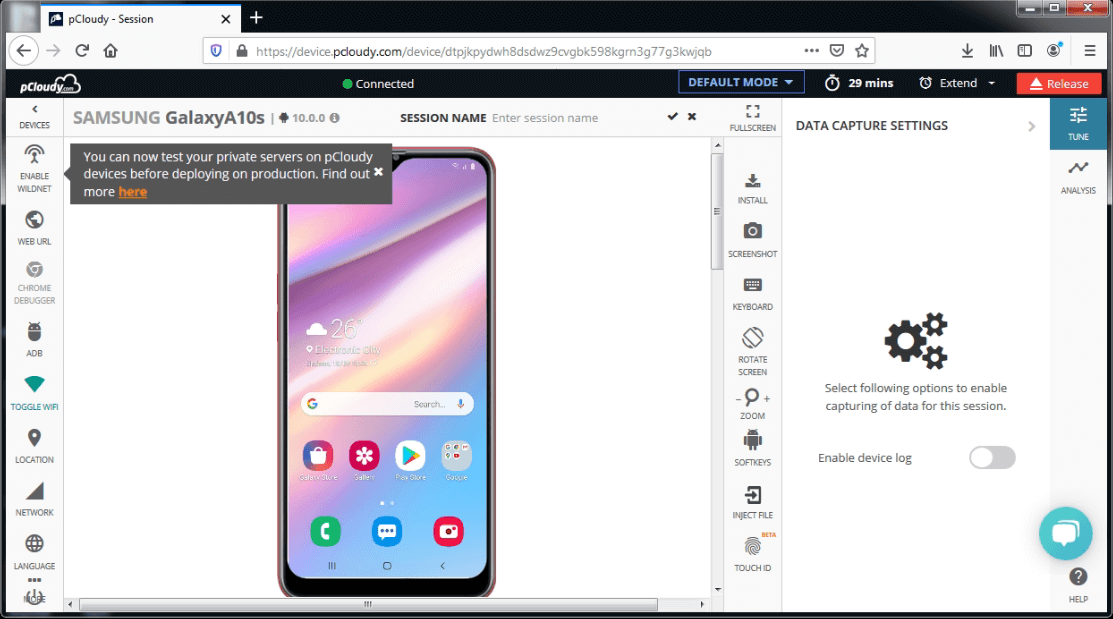Go back to Devices list
1113x619 pixels.
[34, 116]
